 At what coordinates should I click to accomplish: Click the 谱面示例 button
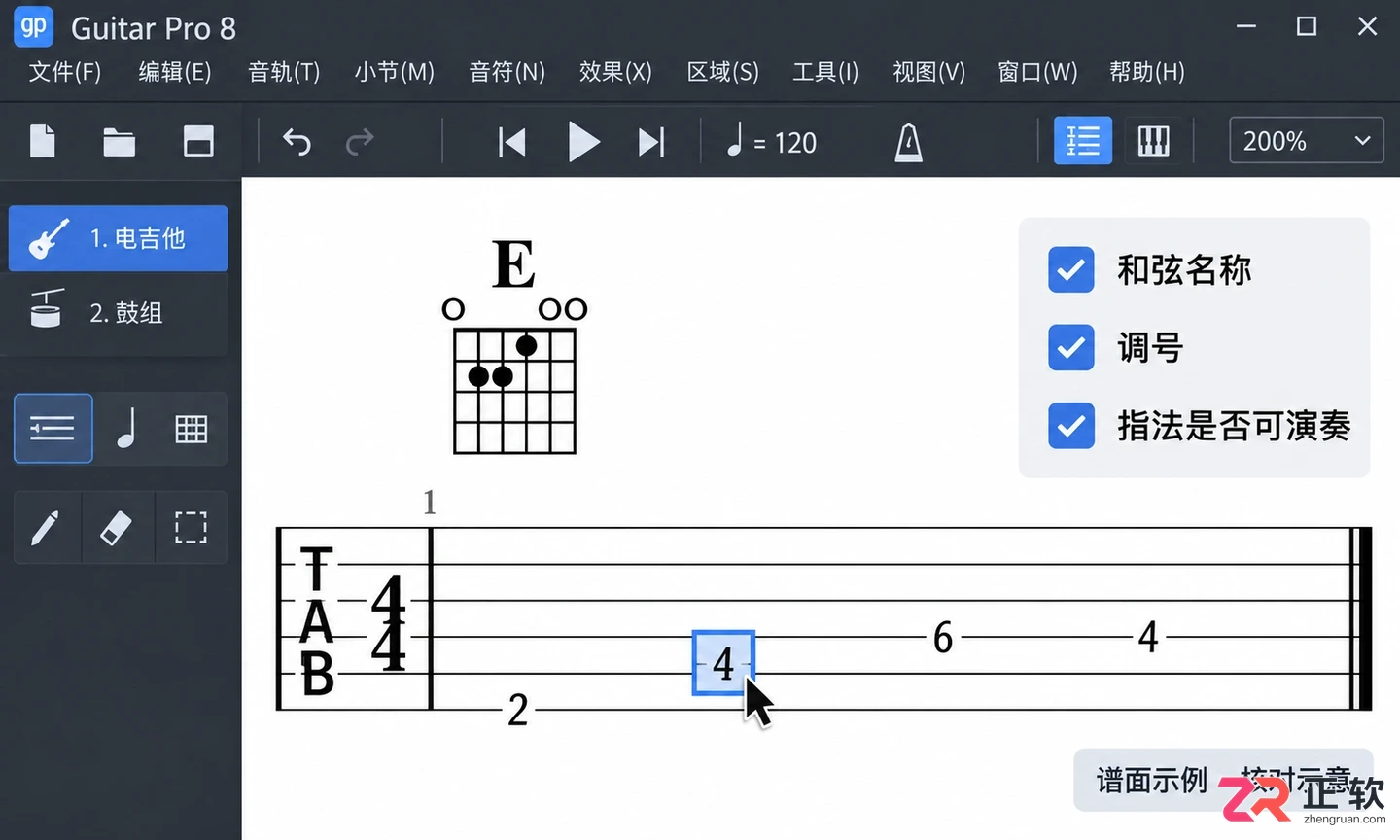1151,780
